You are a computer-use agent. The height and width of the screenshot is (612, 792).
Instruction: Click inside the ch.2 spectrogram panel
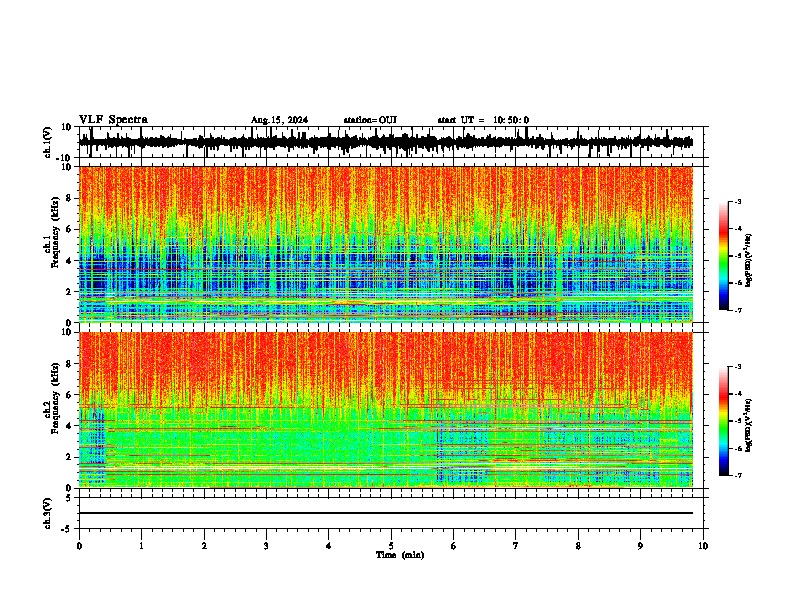tap(386, 410)
